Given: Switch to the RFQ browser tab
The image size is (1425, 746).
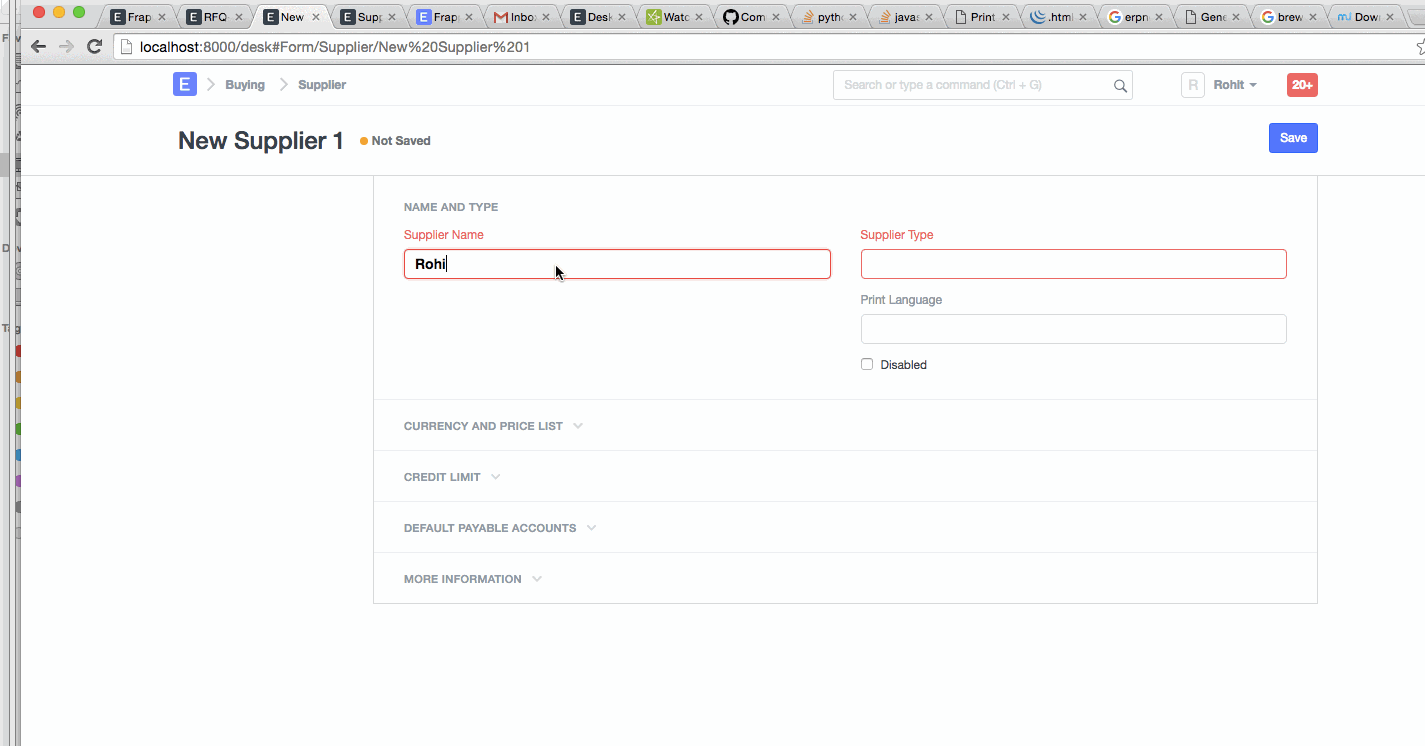Looking at the screenshot, I should pyautogui.click(x=215, y=17).
